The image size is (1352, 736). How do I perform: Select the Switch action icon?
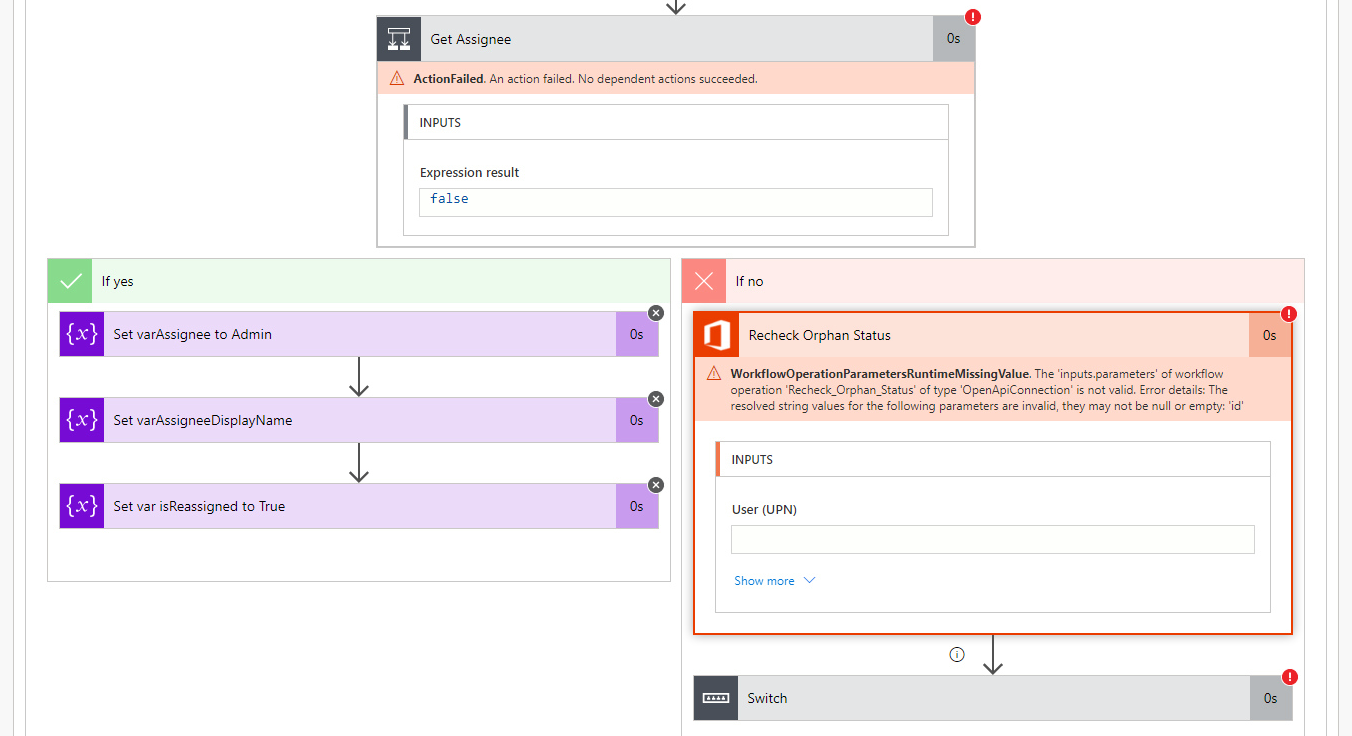click(715, 697)
